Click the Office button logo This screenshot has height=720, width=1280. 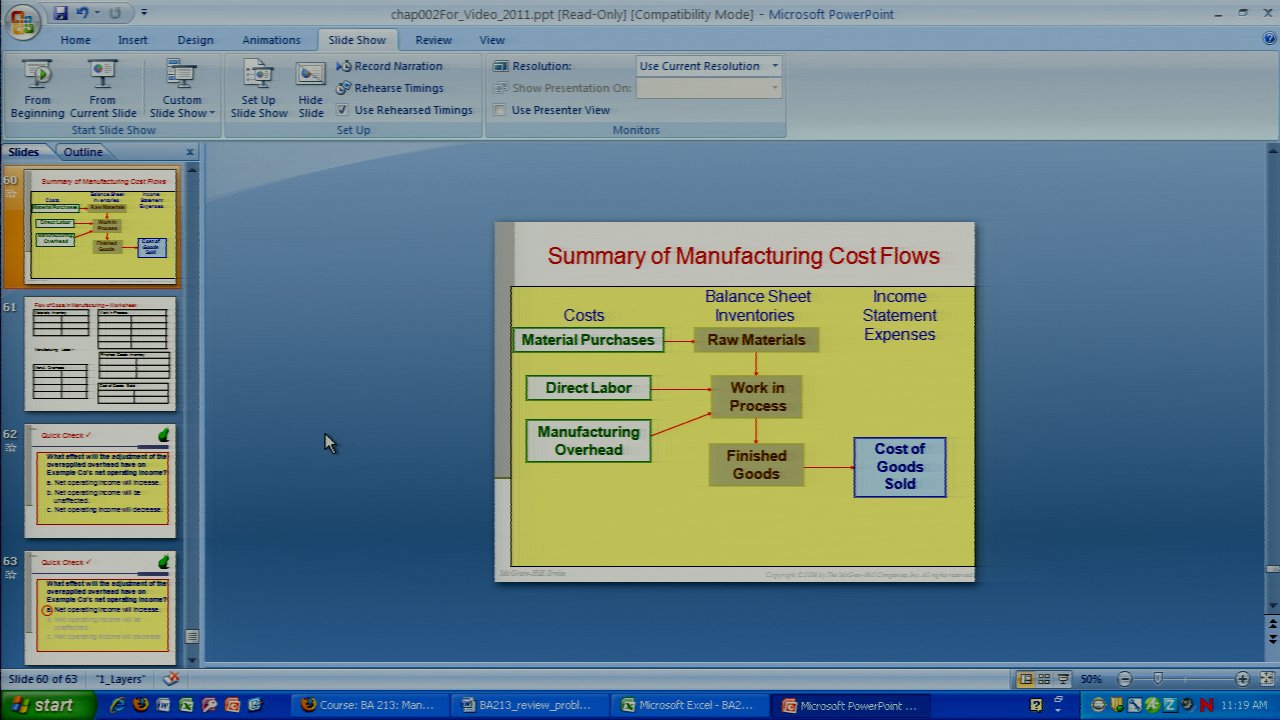click(x=22, y=20)
